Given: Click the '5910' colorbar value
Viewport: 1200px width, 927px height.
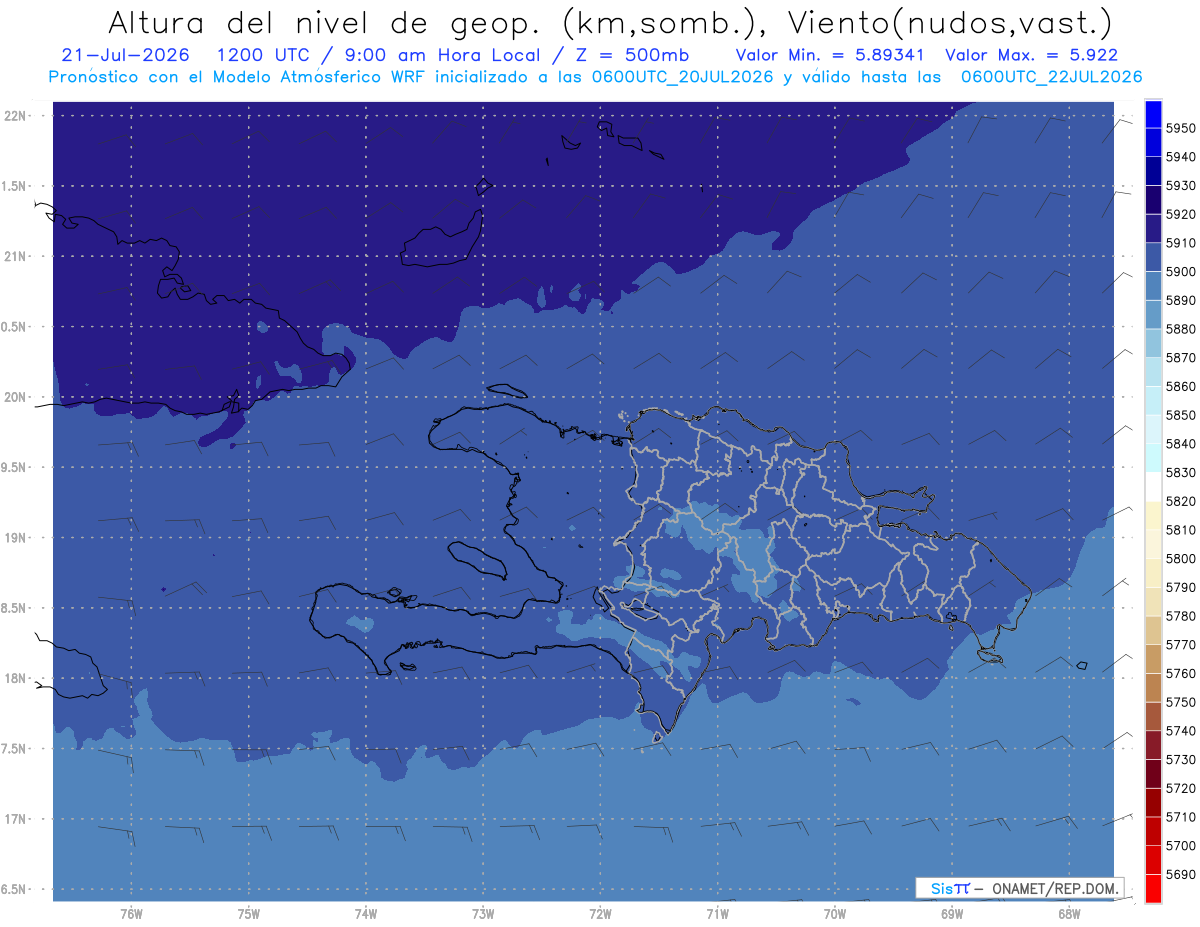Looking at the screenshot, I should click(1181, 243).
